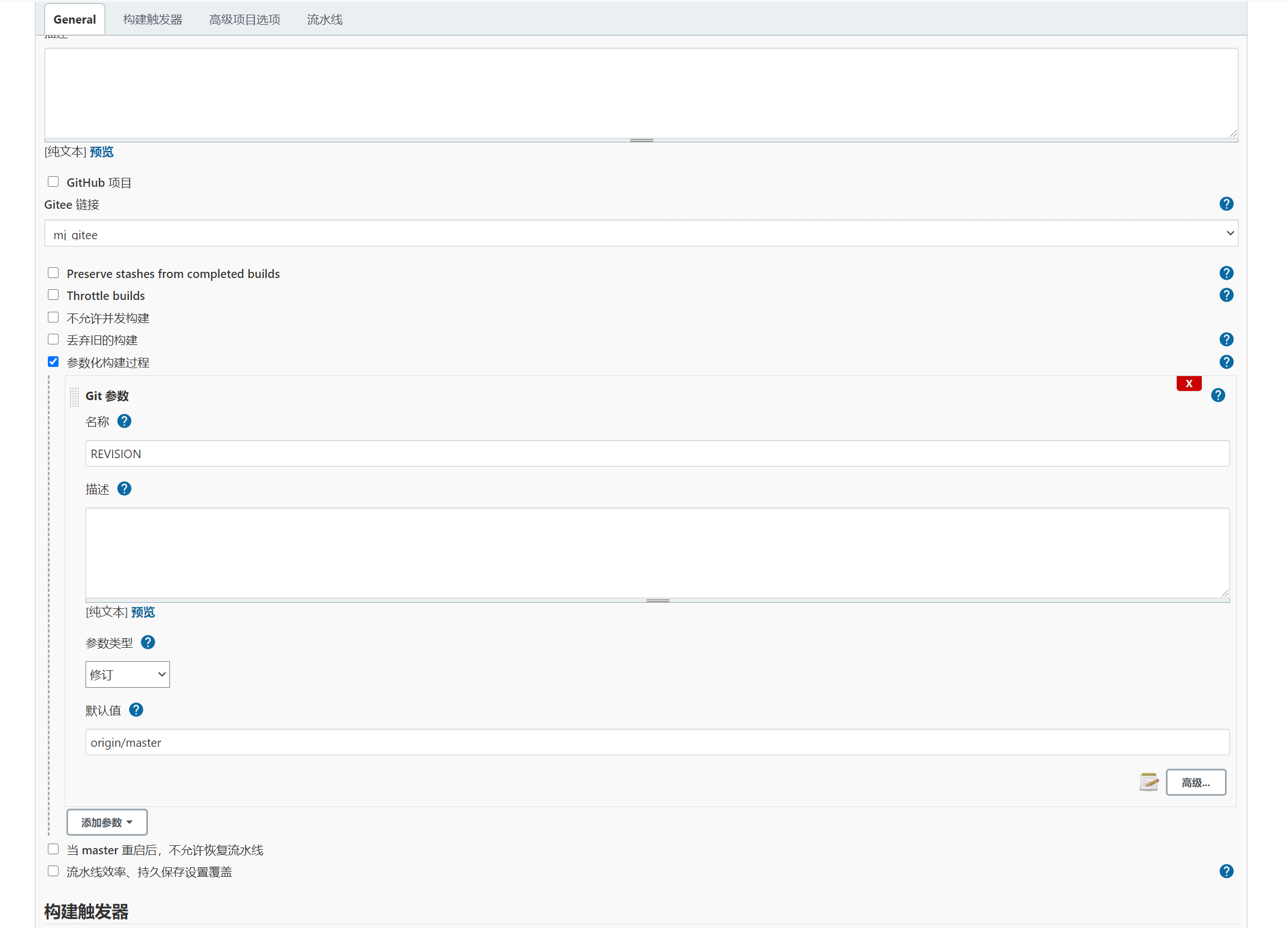This screenshot has height=928, width=1288.
Task: Uncheck 参数化构建过程 checkbox
Action: click(x=53, y=362)
